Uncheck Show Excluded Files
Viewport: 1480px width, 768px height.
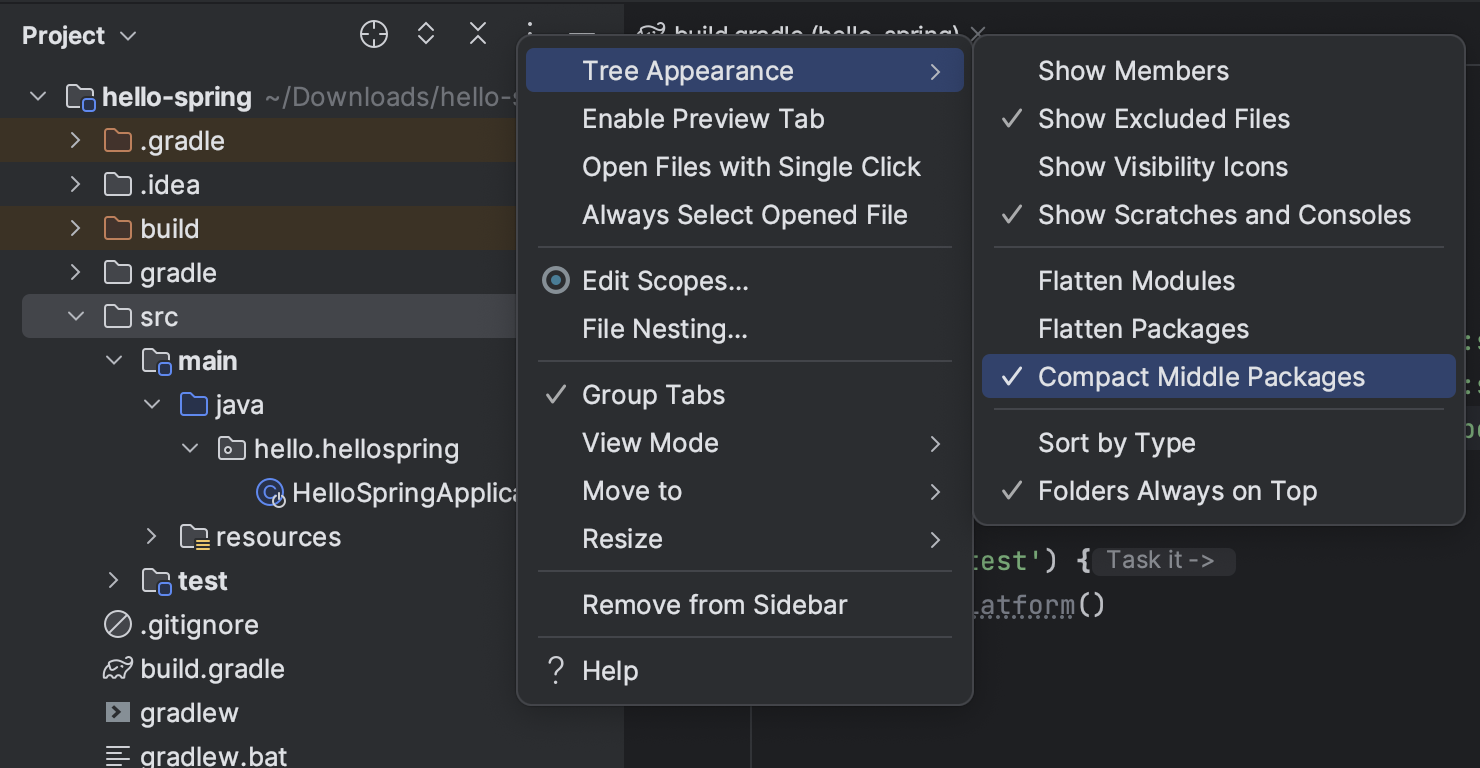(x=1164, y=119)
